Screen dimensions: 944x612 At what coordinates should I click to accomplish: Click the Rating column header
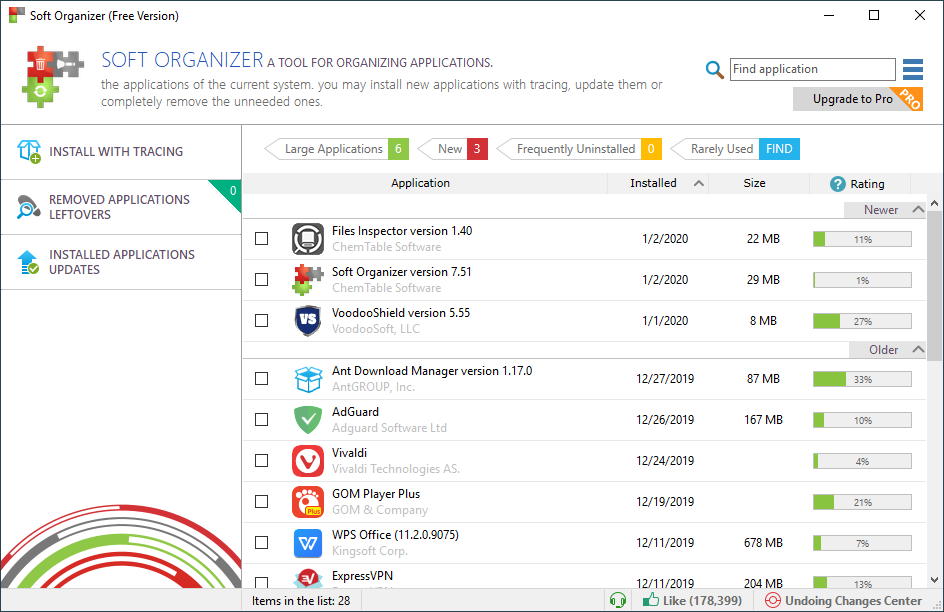(x=860, y=184)
